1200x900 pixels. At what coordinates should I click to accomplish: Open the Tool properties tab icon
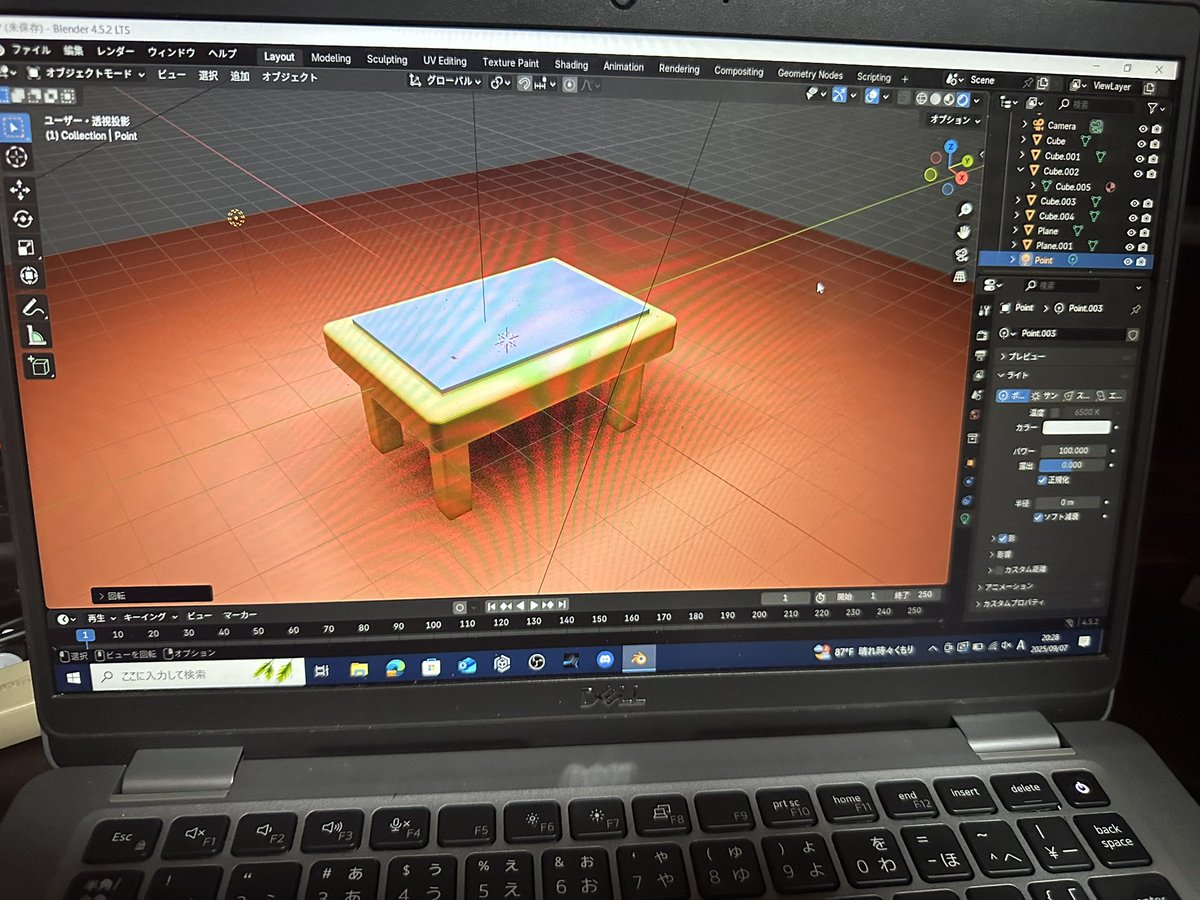pos(983,308)
